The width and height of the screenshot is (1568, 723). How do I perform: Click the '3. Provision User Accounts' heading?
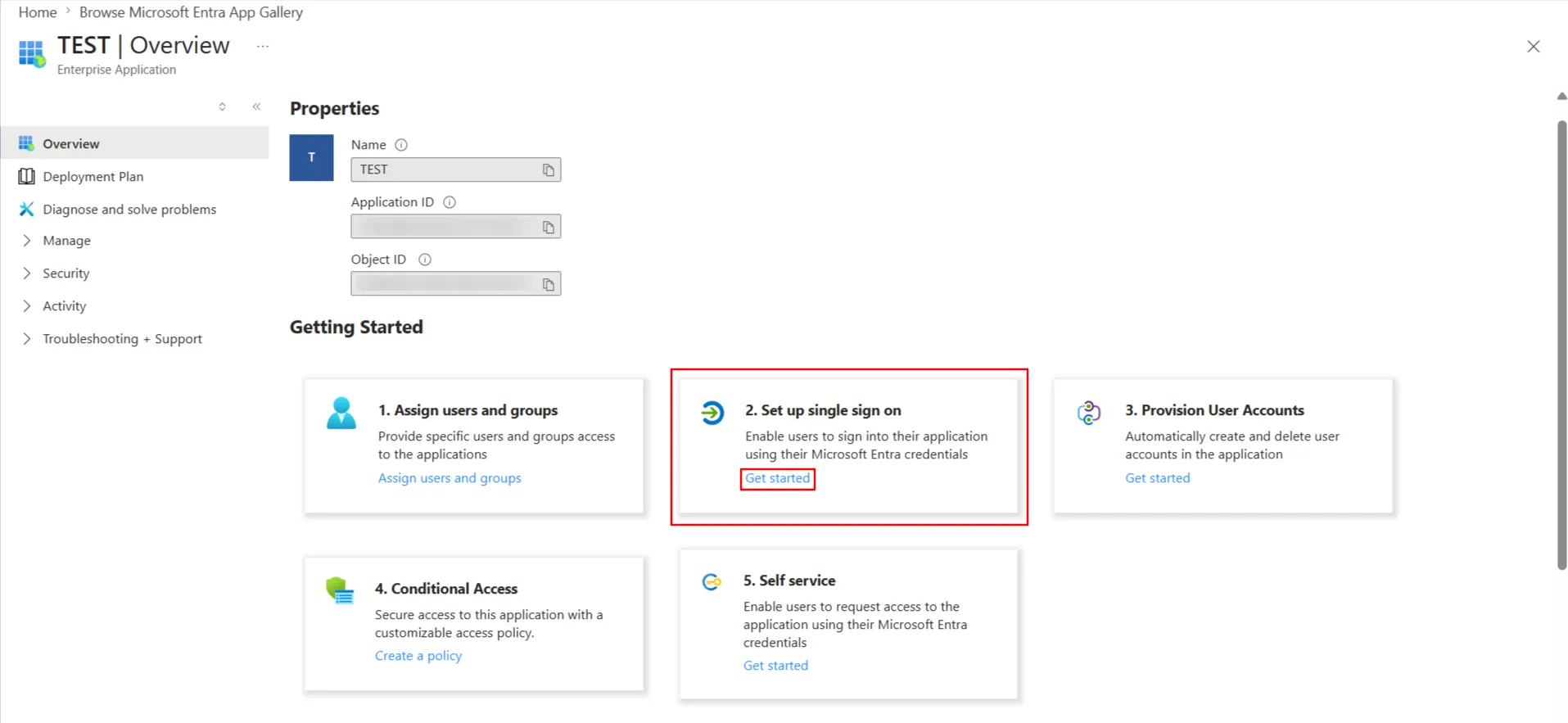pyautogui.click(x=1214, y=410)
